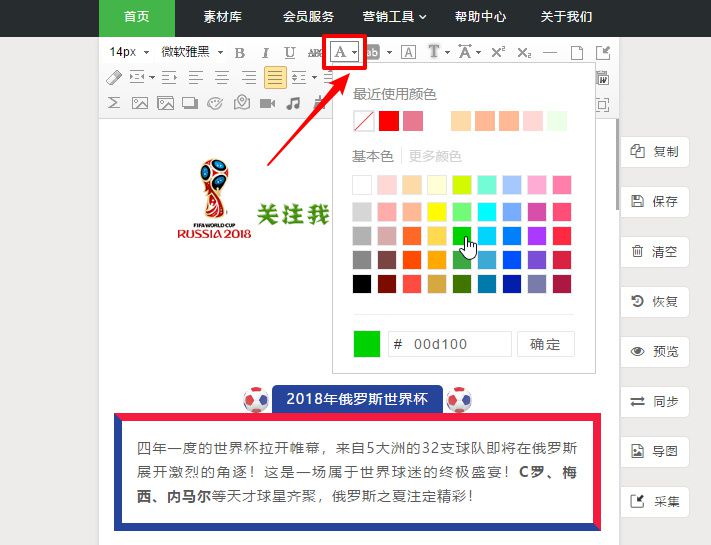Apply subscript X₂ formatting
The height and width of the screenshot is (545, 711).
tap(524, 53)
